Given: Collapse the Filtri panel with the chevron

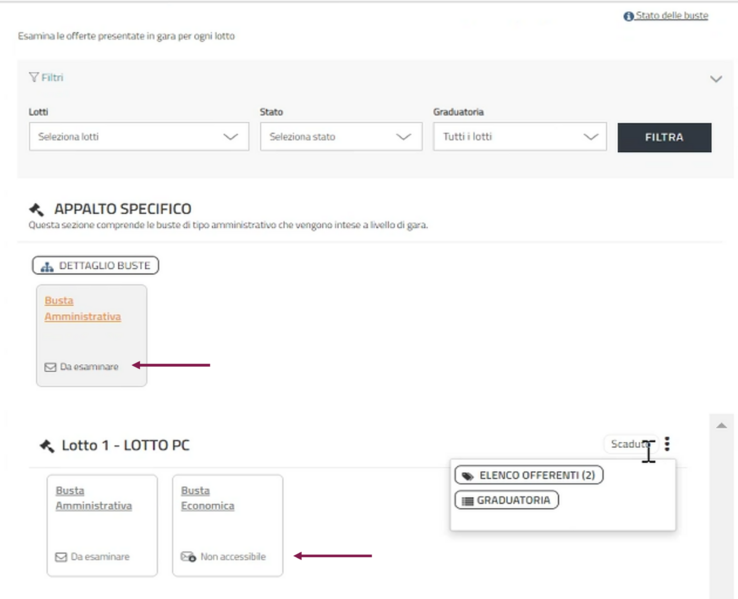Looking at the screenshot, I should point(715,79).
